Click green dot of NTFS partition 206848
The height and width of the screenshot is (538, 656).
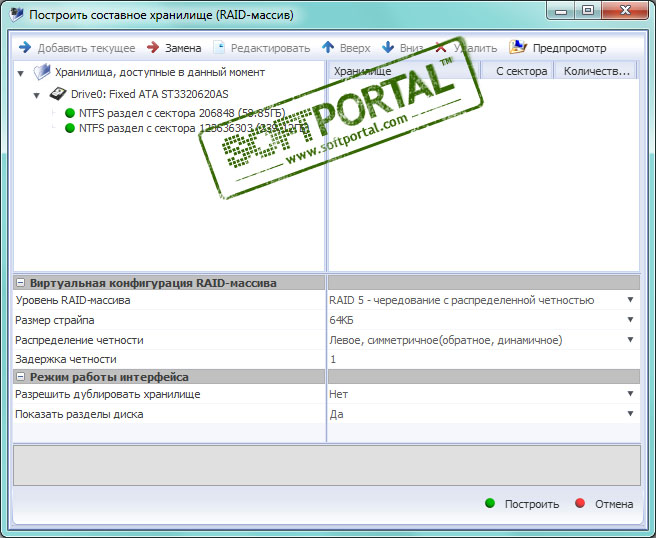tap(70, 113)
